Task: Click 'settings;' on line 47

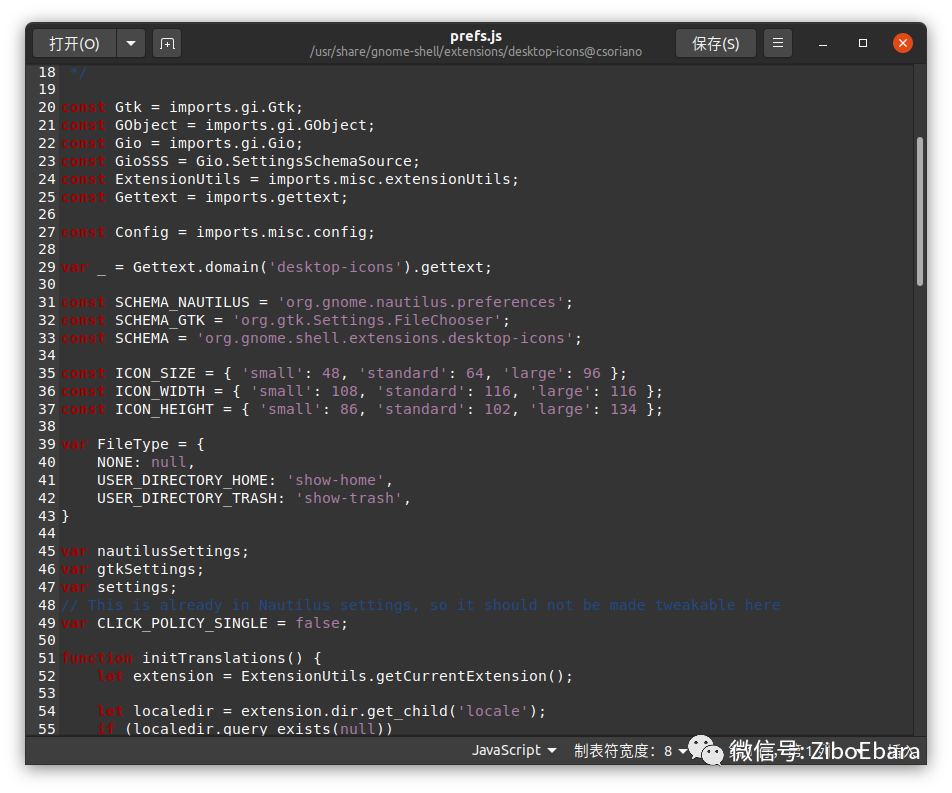Action: 137,588
